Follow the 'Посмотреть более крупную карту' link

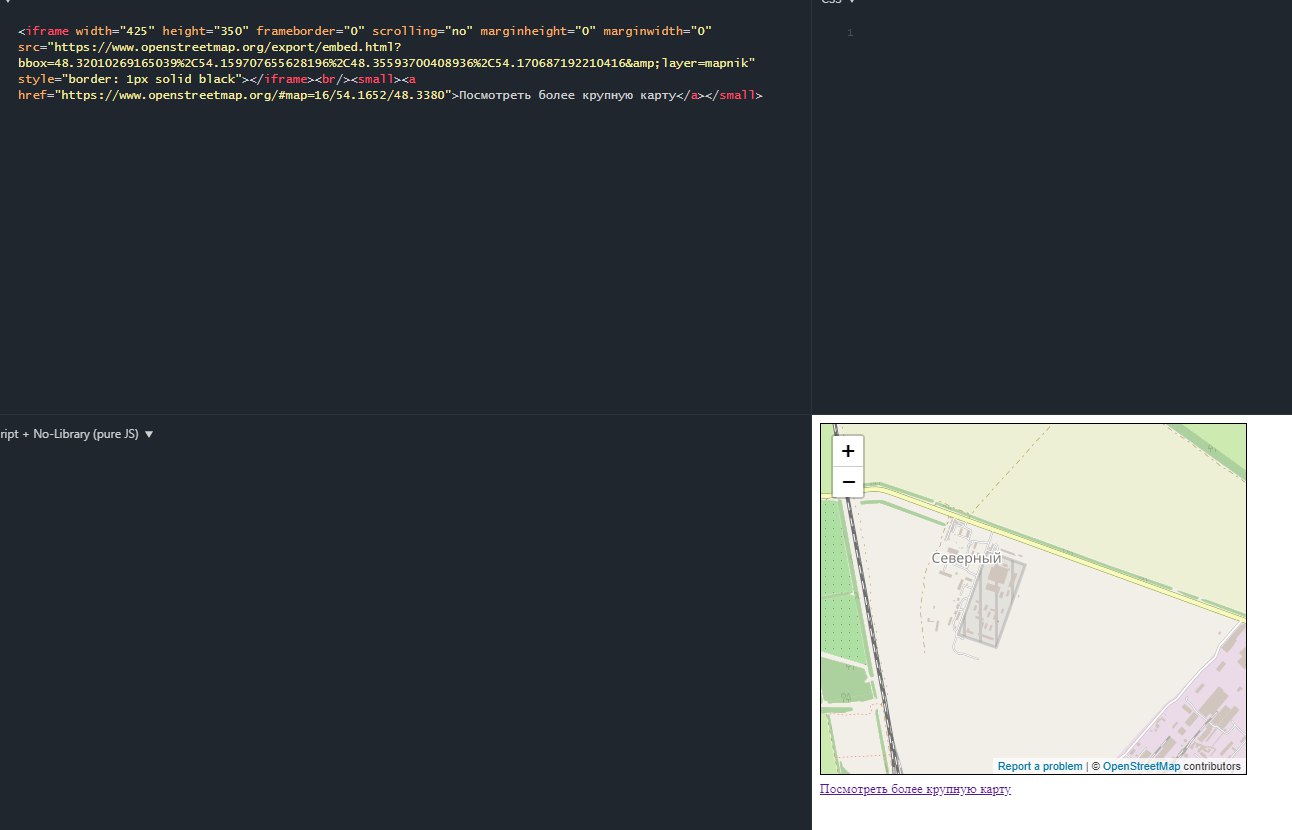click(x=915, y=789)
